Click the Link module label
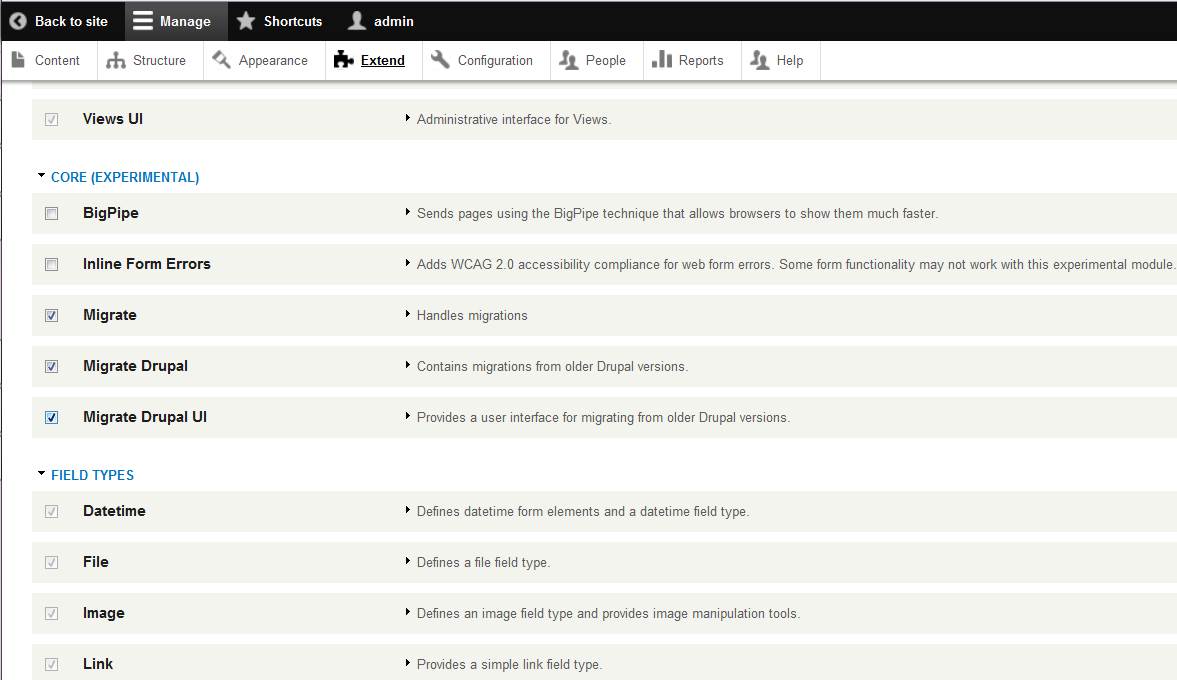This screenshot has height=680, width=1177. click(98, 663)
